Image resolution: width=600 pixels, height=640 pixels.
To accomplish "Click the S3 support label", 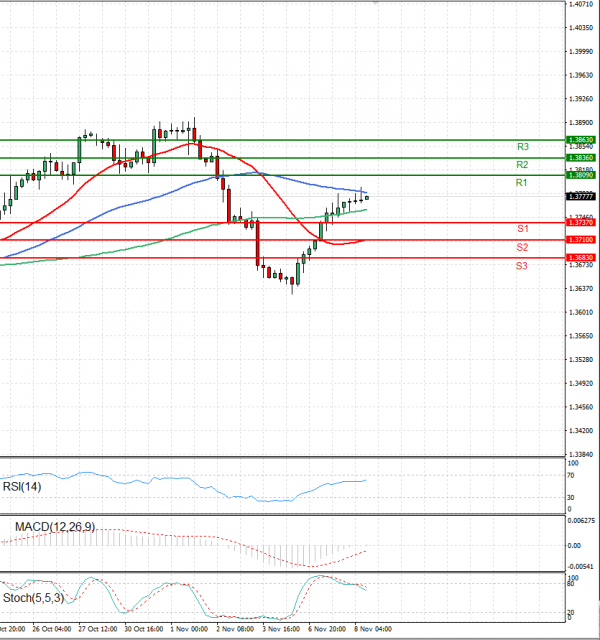I will pos(521,266).
